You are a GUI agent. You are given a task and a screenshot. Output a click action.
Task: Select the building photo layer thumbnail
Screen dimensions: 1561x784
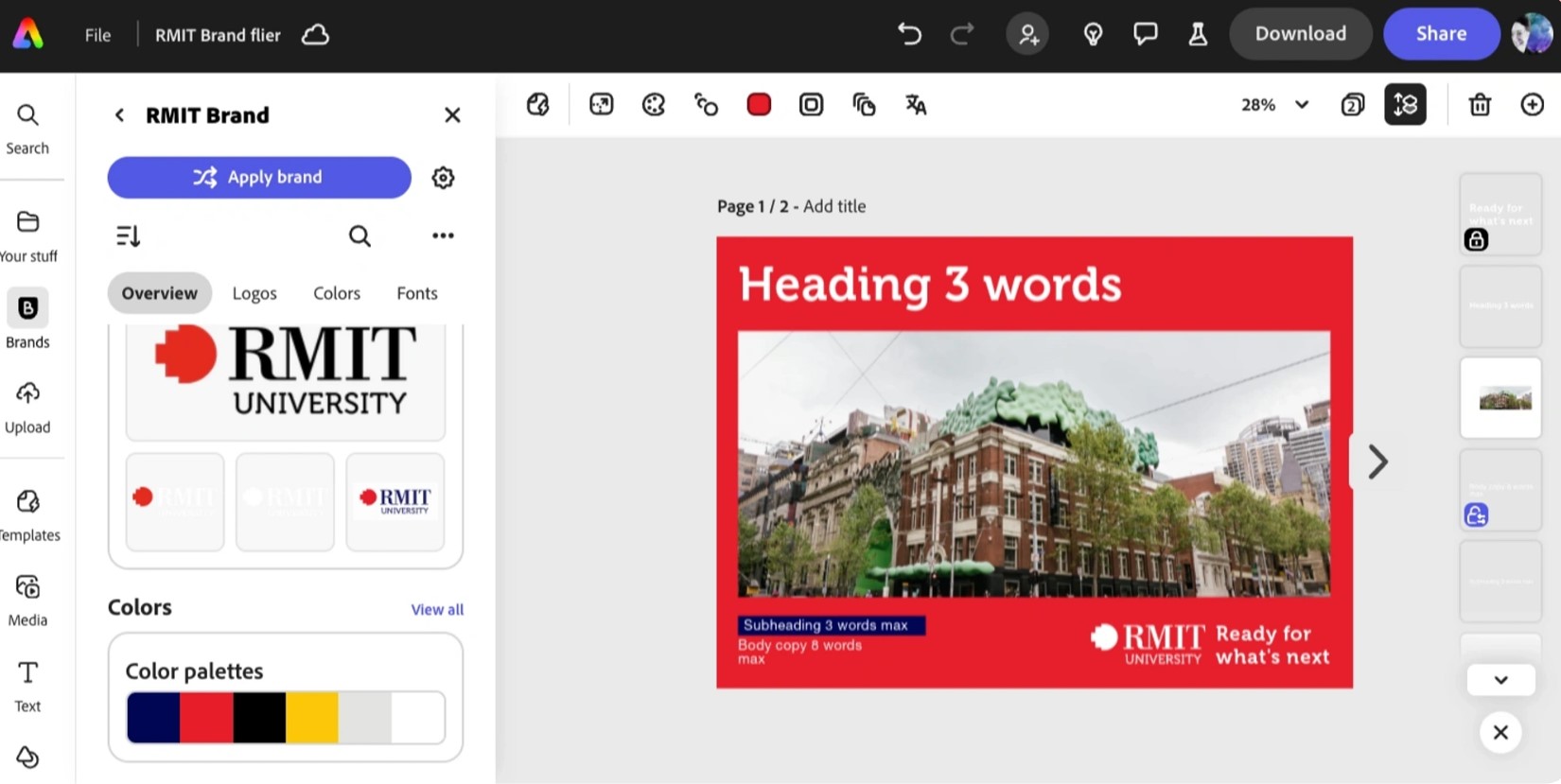click(x=1501, y=398)
